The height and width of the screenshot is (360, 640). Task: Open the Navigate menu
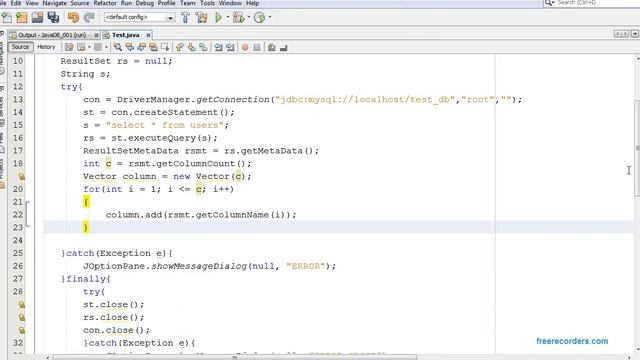[55, 3]
